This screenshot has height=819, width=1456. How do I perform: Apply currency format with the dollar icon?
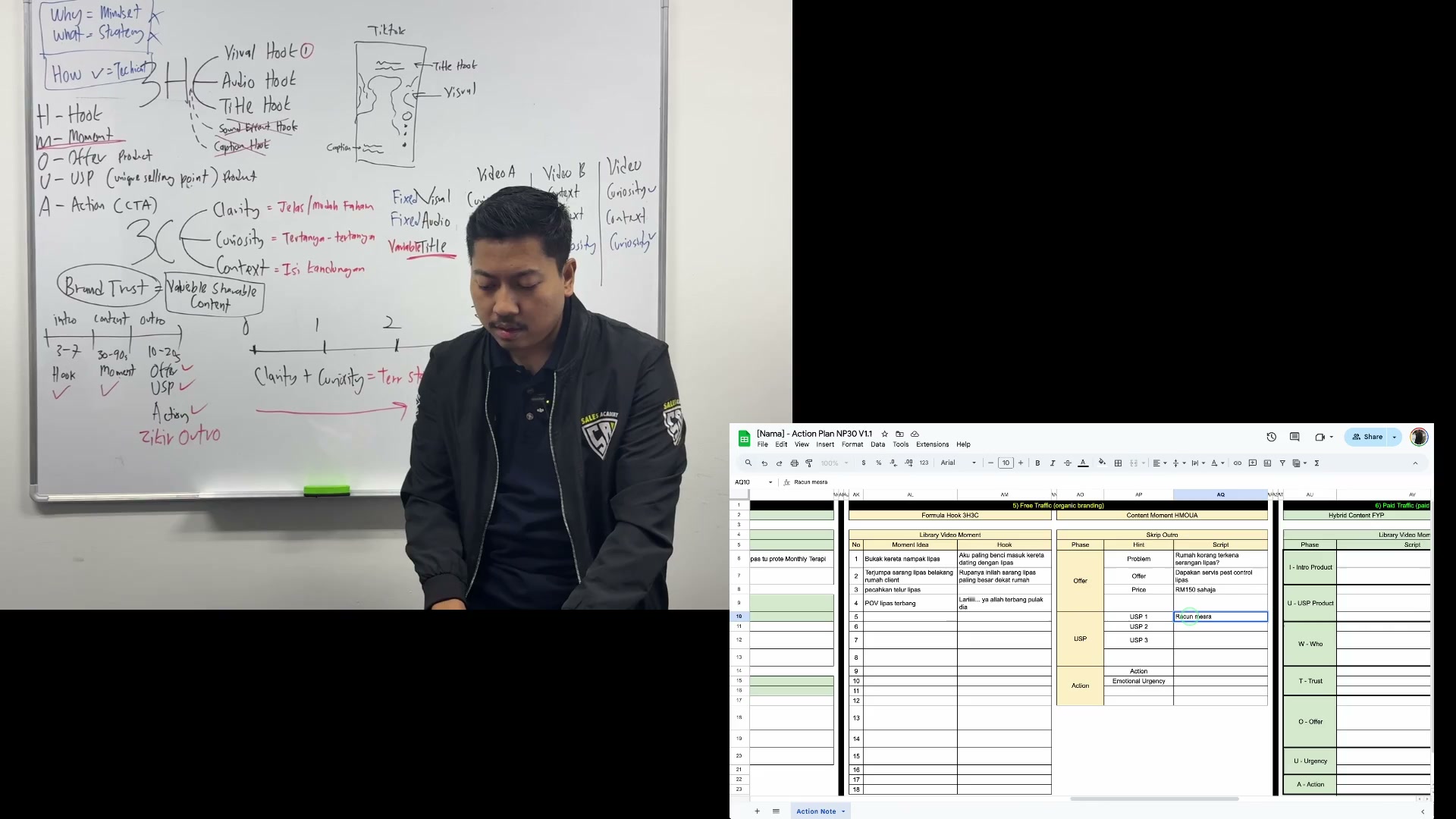pos(863,463)
